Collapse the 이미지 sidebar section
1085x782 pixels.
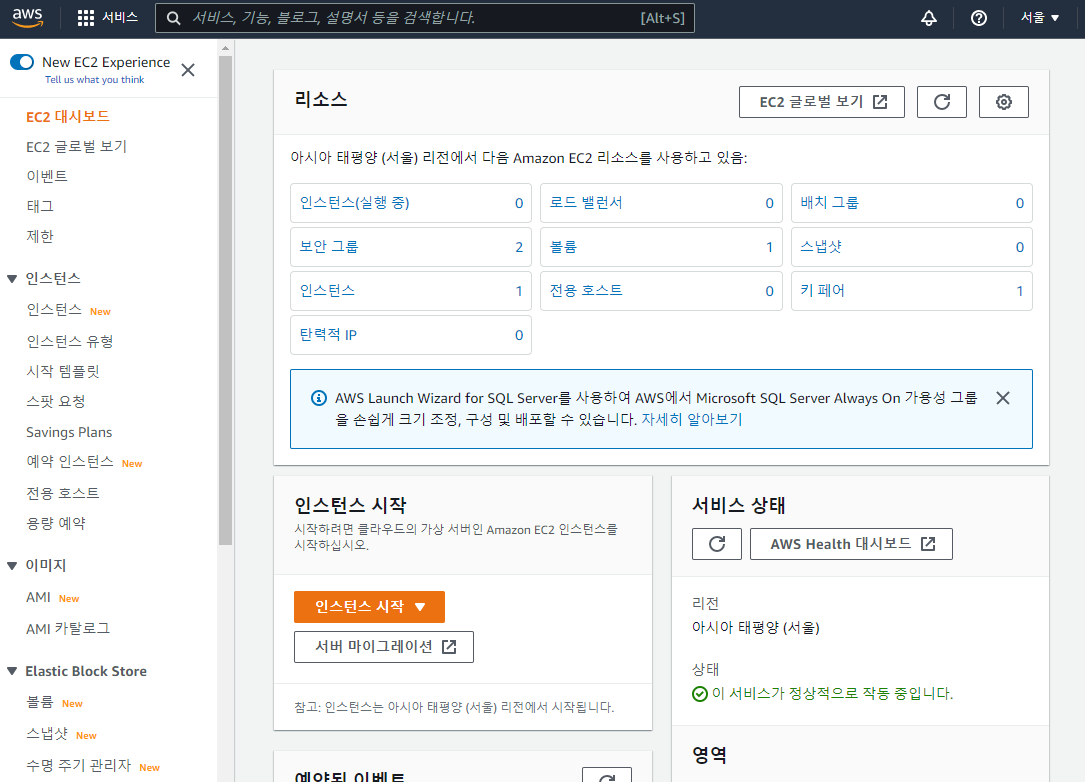[12, 565]
